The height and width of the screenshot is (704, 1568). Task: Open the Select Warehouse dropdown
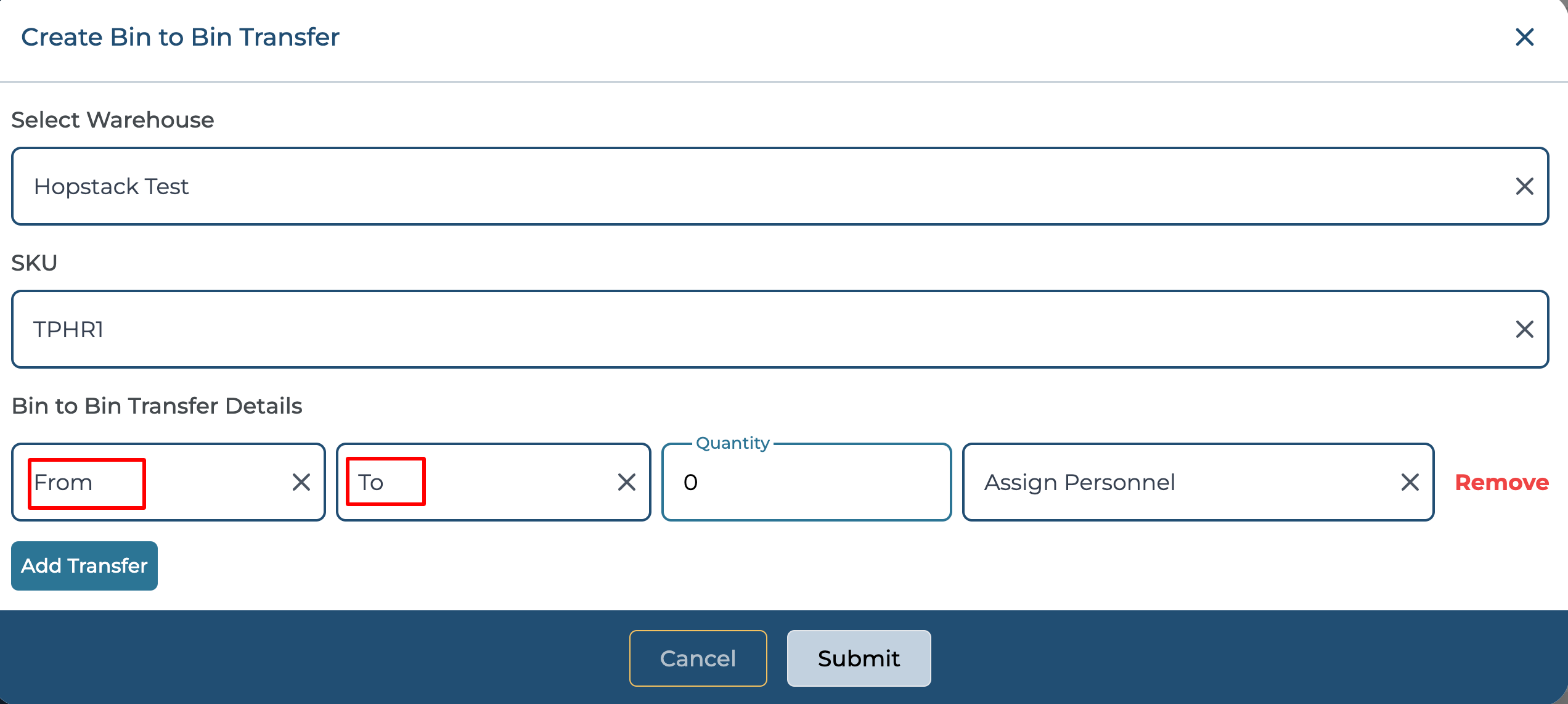[740, 186]
